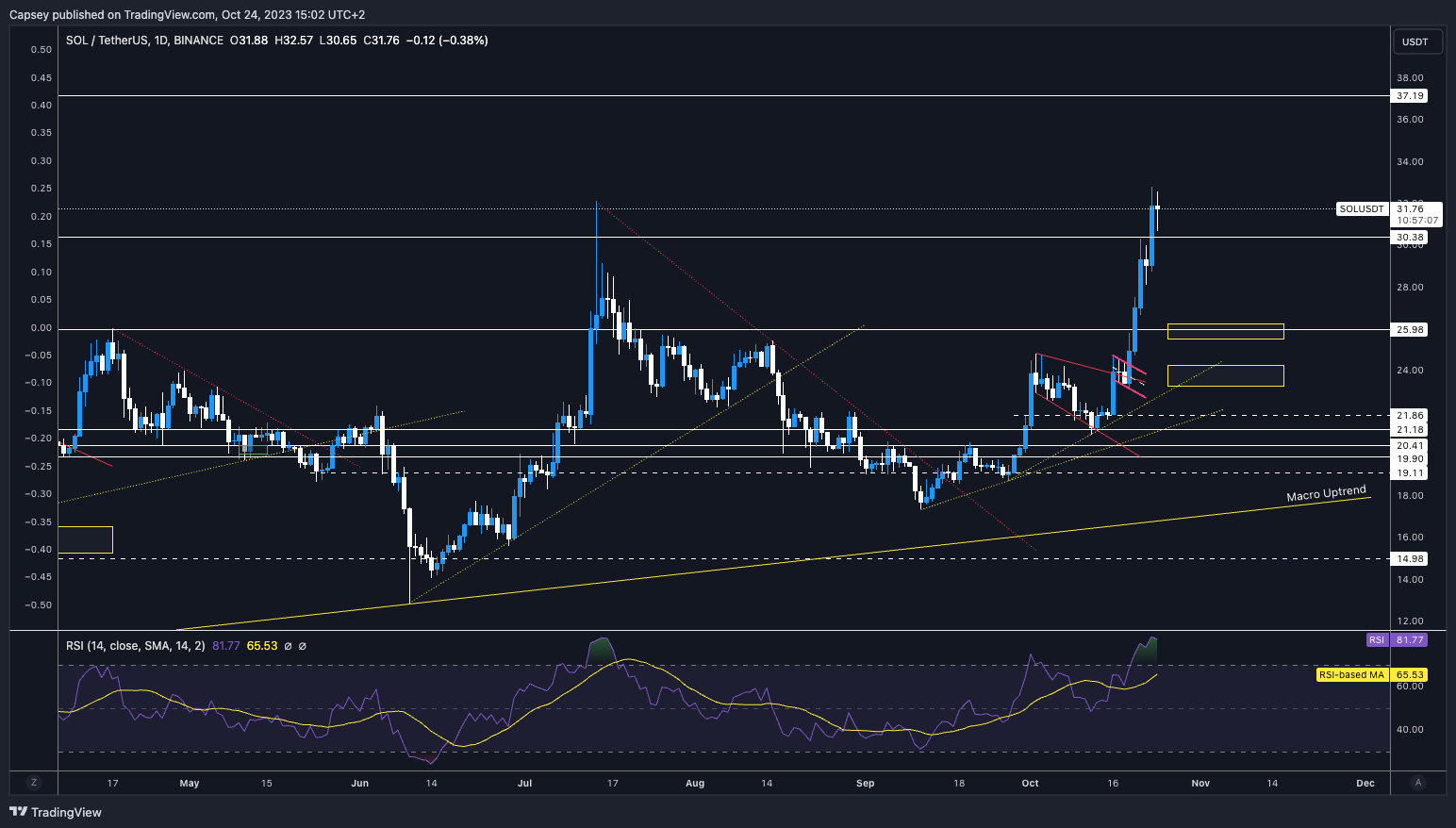Click the SOLUSDT symbol price label
This screenshot has width=1456, height=828.
pos(1362,209)
